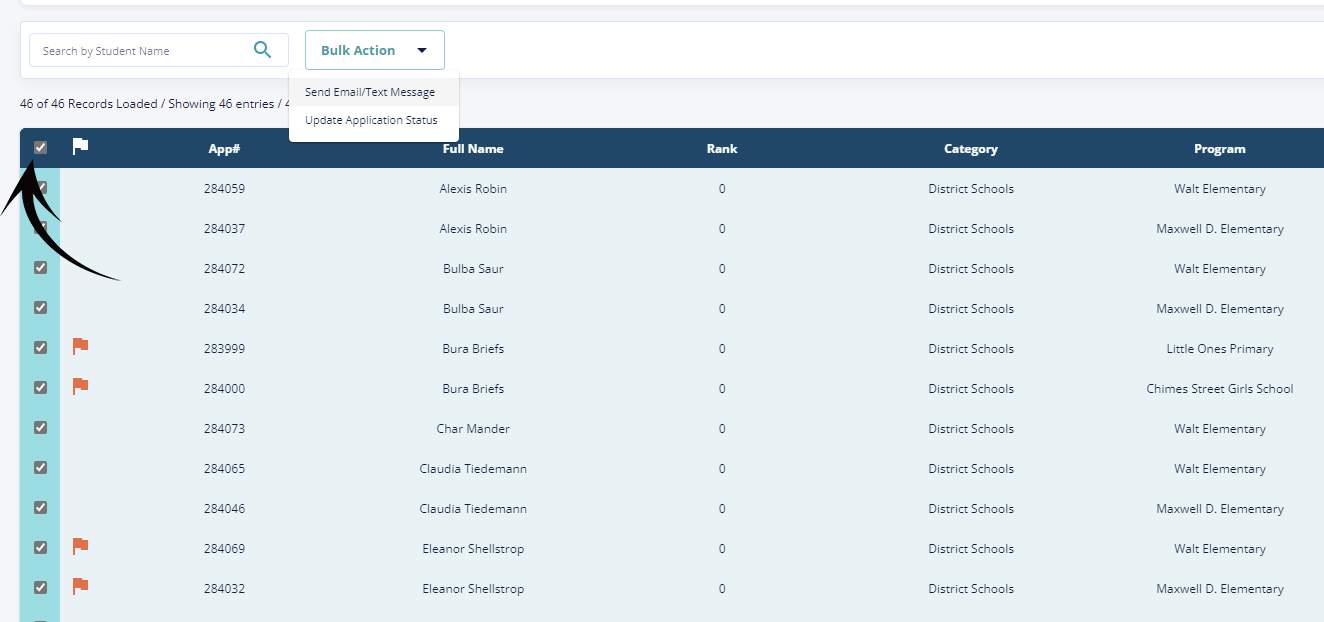This screenshot has width=1324, height=622.
Task: Click the Rank column header
Action: [x=721, y=149]
